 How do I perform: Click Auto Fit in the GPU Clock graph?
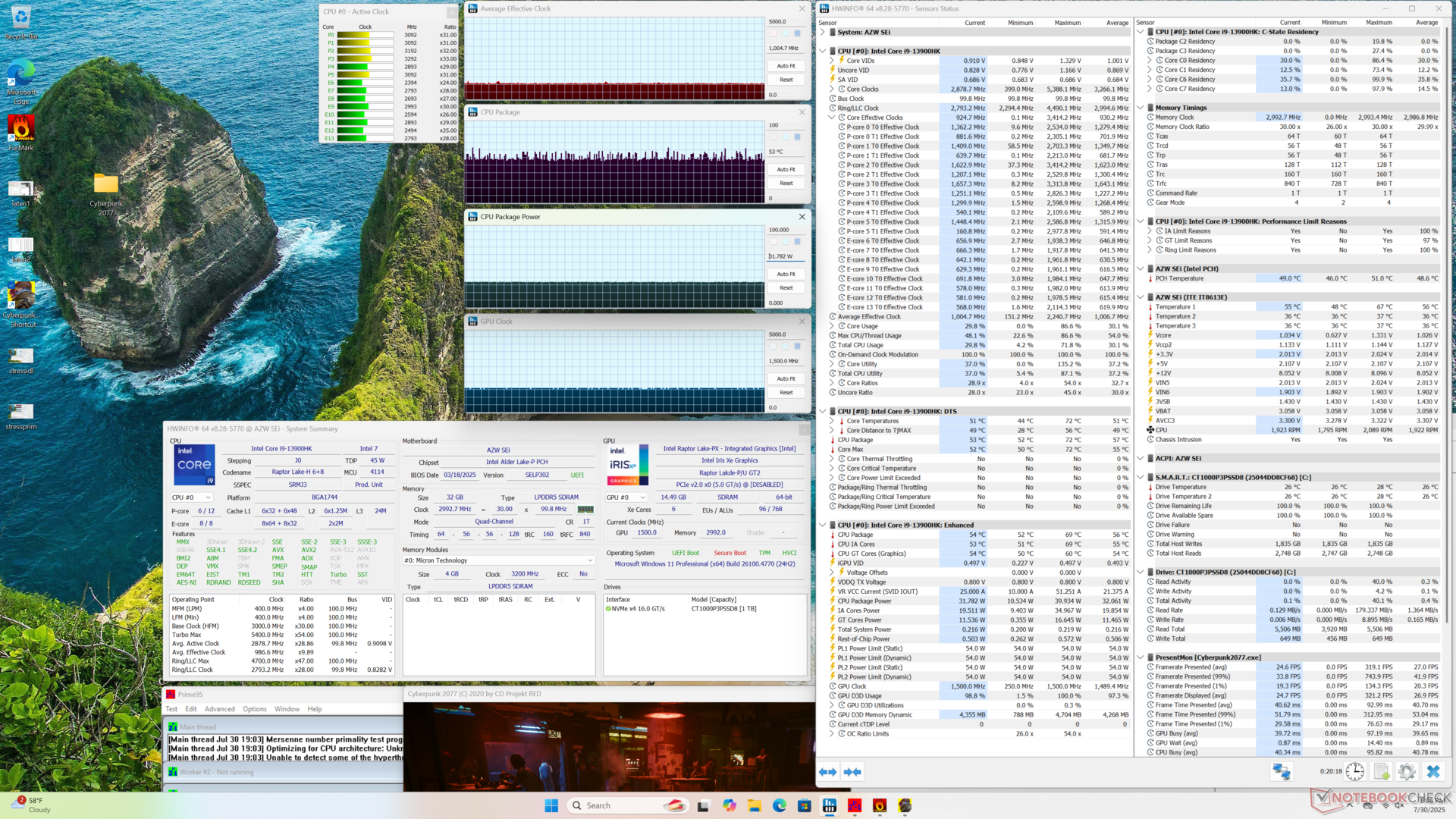(786, 378)
